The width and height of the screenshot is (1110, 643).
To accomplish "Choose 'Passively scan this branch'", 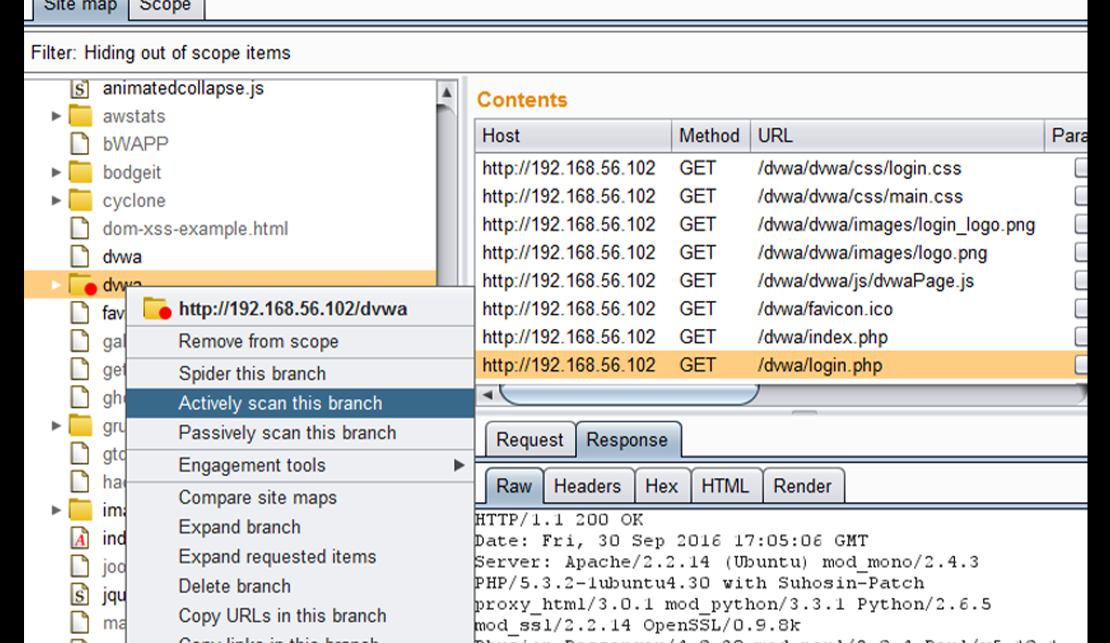I will 300,433.
